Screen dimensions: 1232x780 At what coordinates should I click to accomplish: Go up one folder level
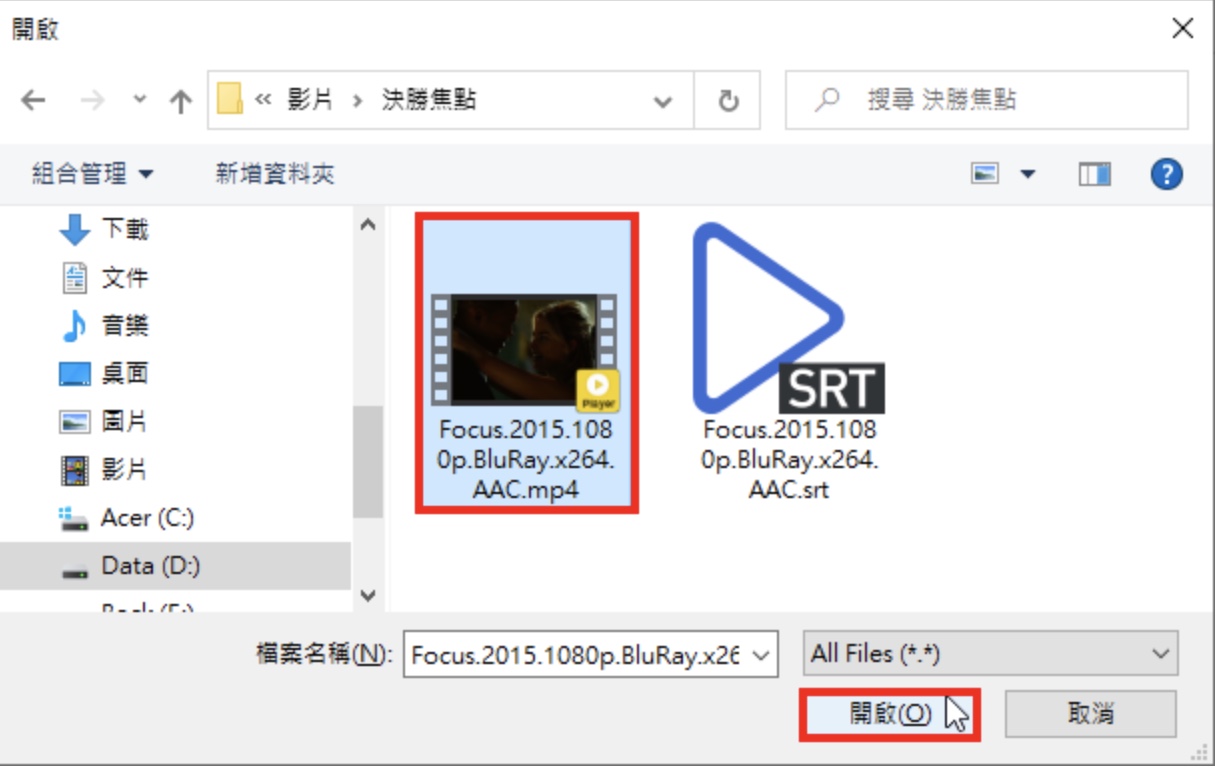pyautogui.click(x=181, y=101)
